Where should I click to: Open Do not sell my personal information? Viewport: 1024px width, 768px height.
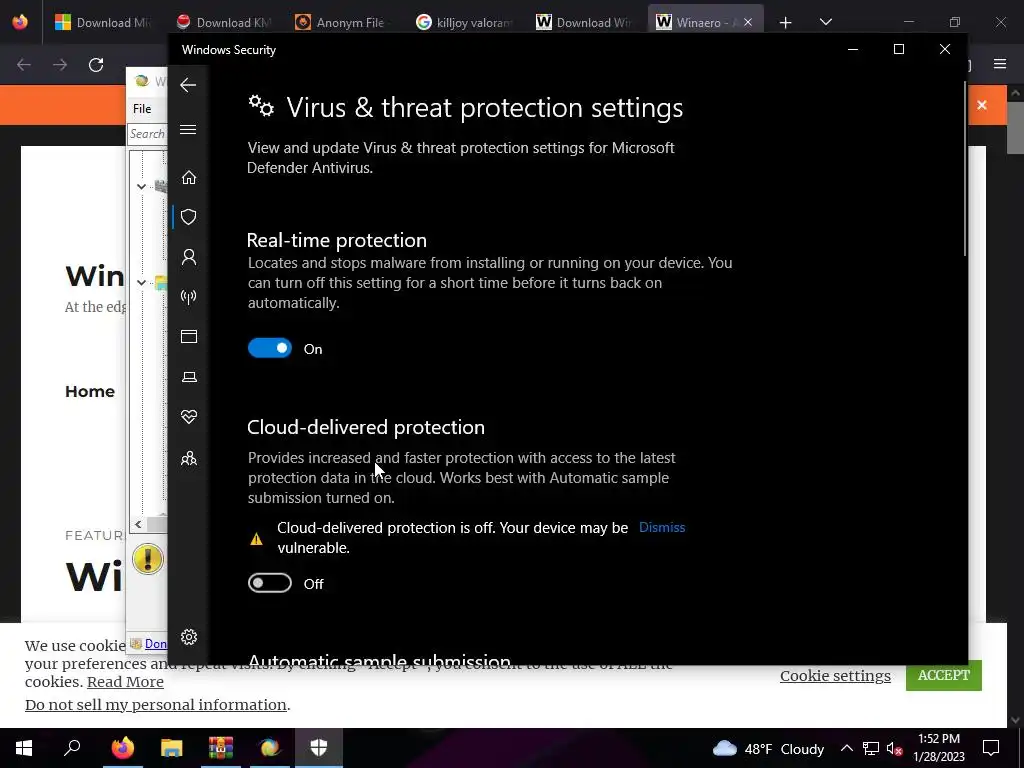155,705
